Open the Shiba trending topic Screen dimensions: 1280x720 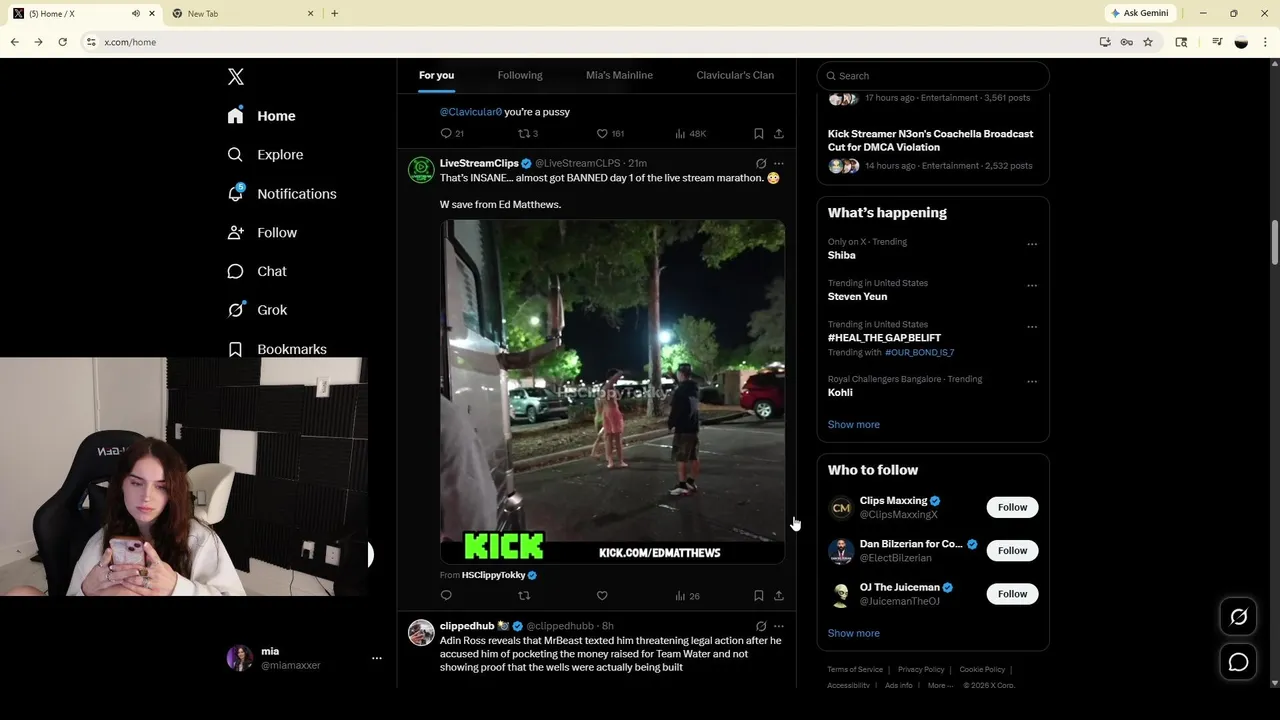841,255
